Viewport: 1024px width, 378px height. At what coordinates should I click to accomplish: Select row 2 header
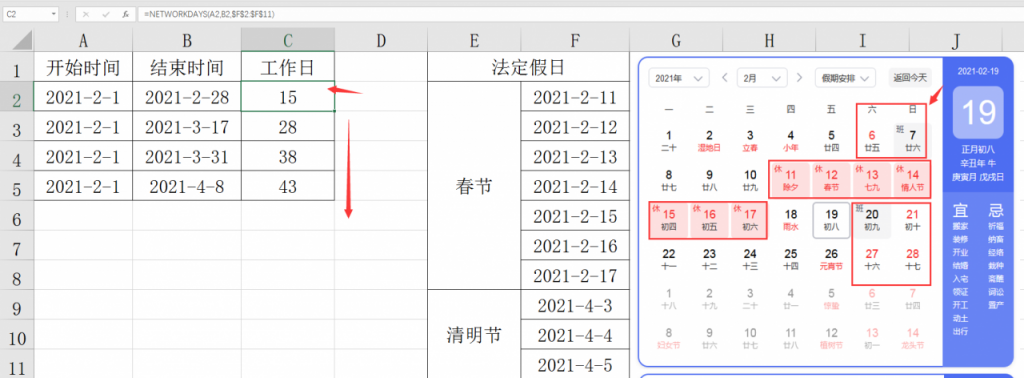click(17, 97)
